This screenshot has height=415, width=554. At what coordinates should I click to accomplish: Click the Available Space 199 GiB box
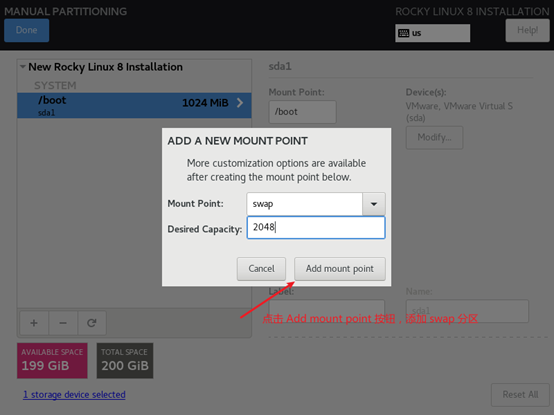coord(52,361)
